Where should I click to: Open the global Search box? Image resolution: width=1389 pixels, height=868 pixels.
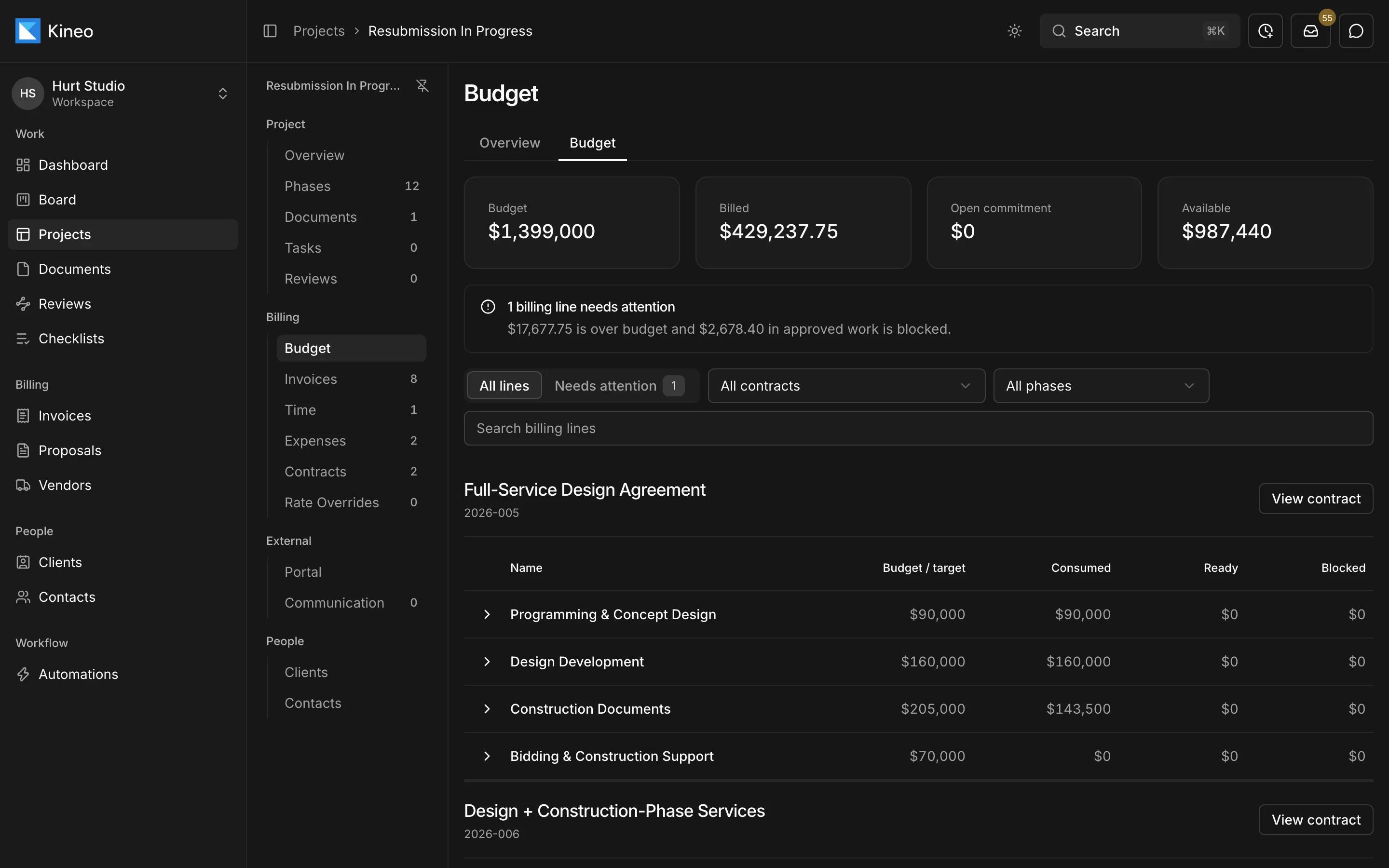pos(1139,31)
